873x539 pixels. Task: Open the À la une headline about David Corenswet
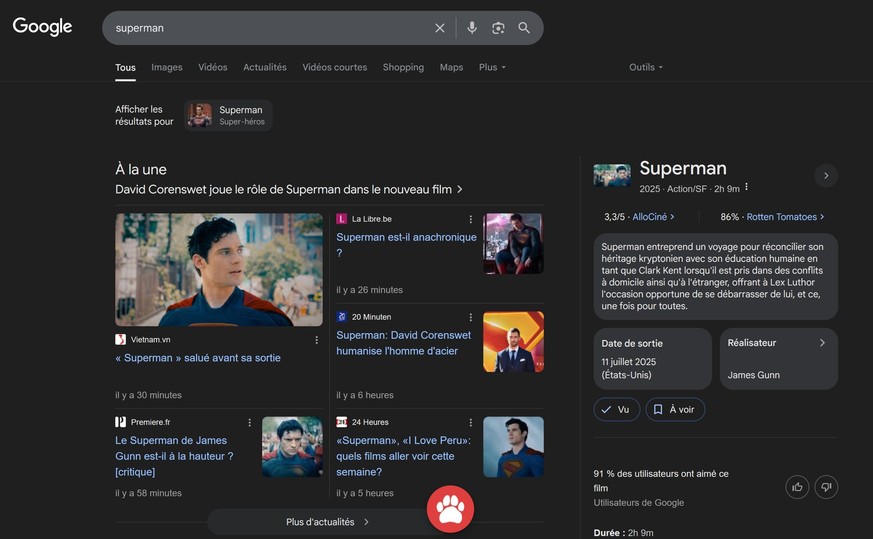click(x=288, y=189)
